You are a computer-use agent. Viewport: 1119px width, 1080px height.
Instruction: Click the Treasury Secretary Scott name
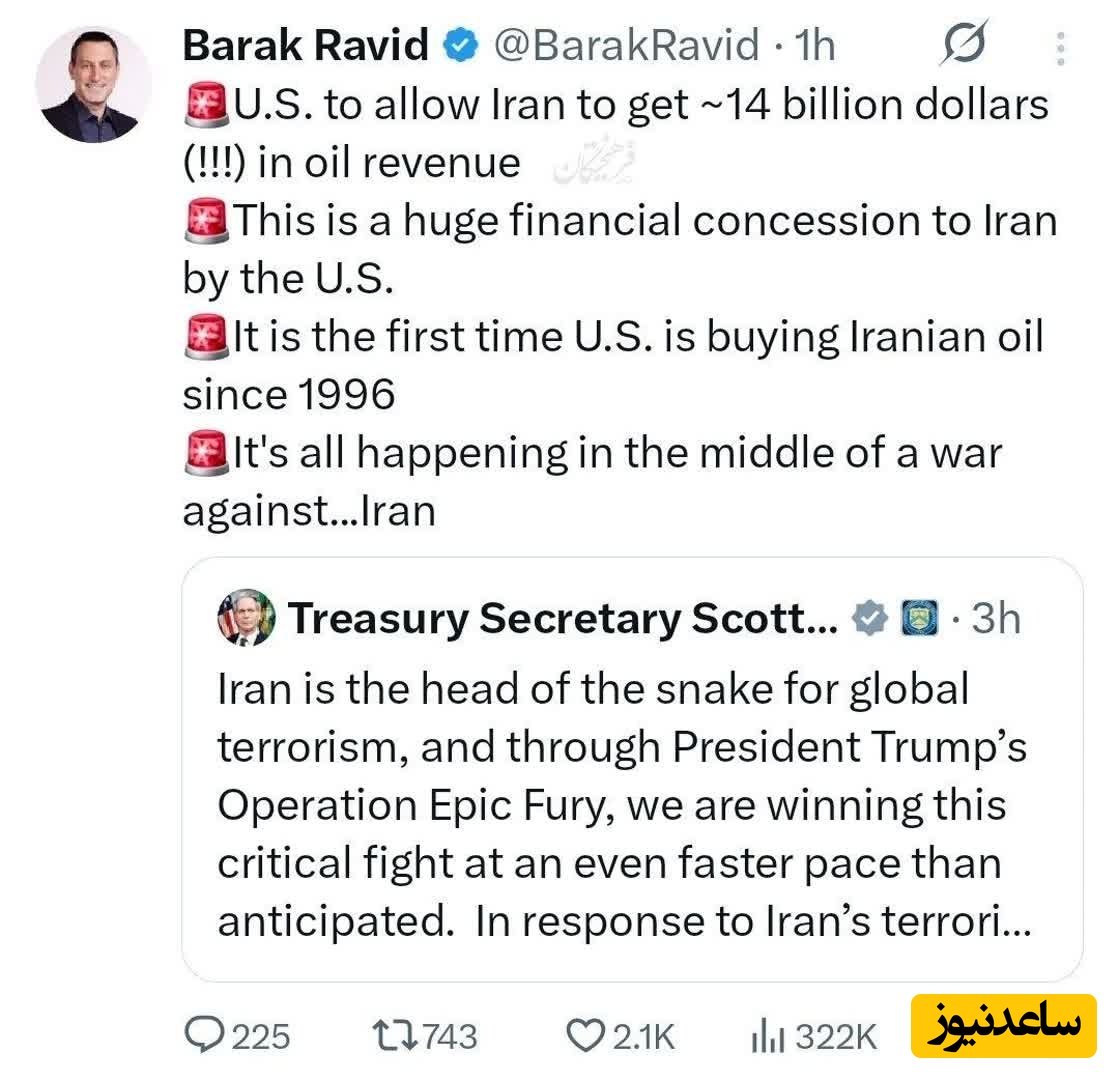pyautogui.click(x=563, y=619)
